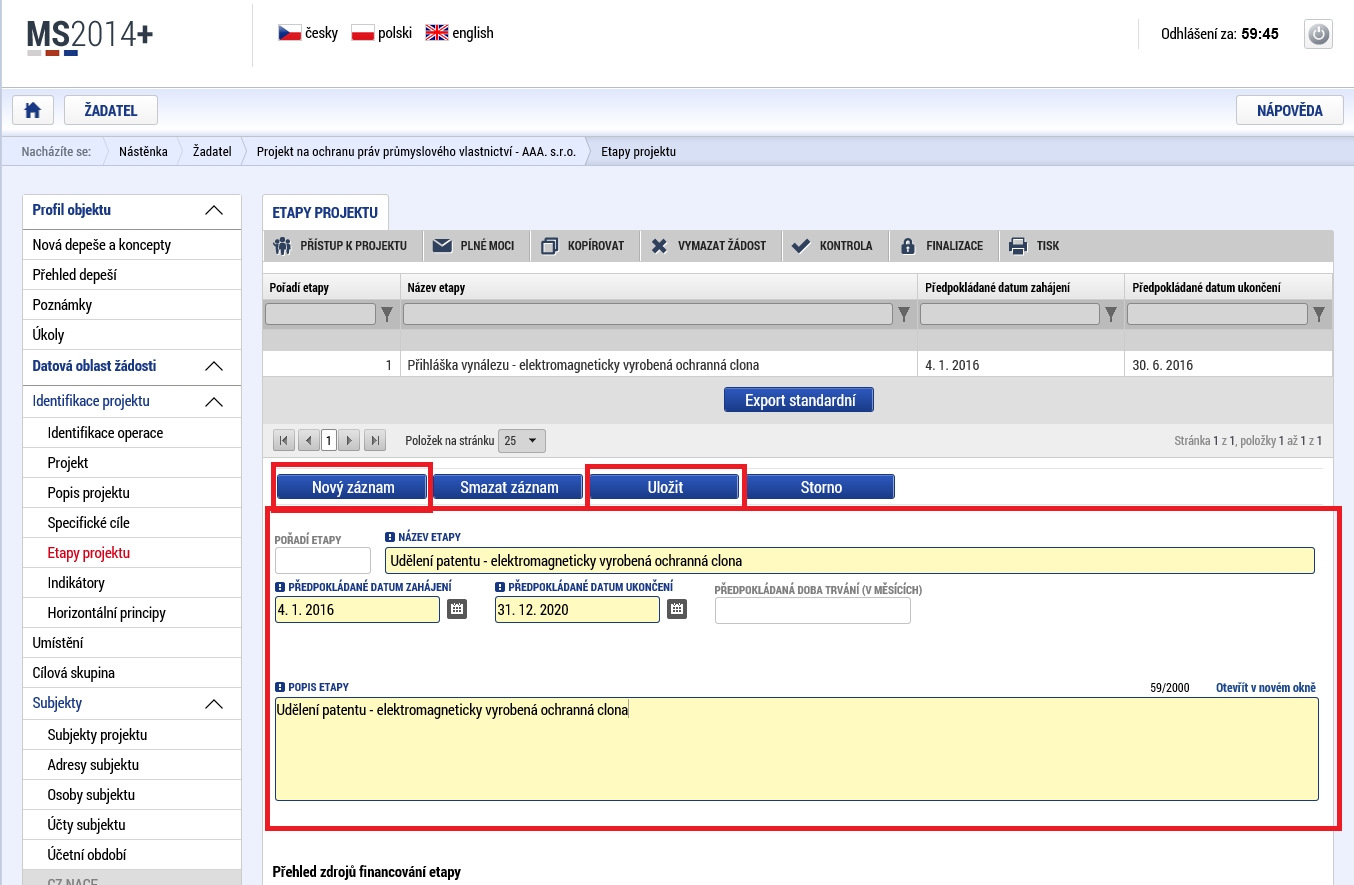The width and height of the screenshot is (1354, 885).
Task: Open Subjekty projektu in sidebar
Action: click(132, 735)
